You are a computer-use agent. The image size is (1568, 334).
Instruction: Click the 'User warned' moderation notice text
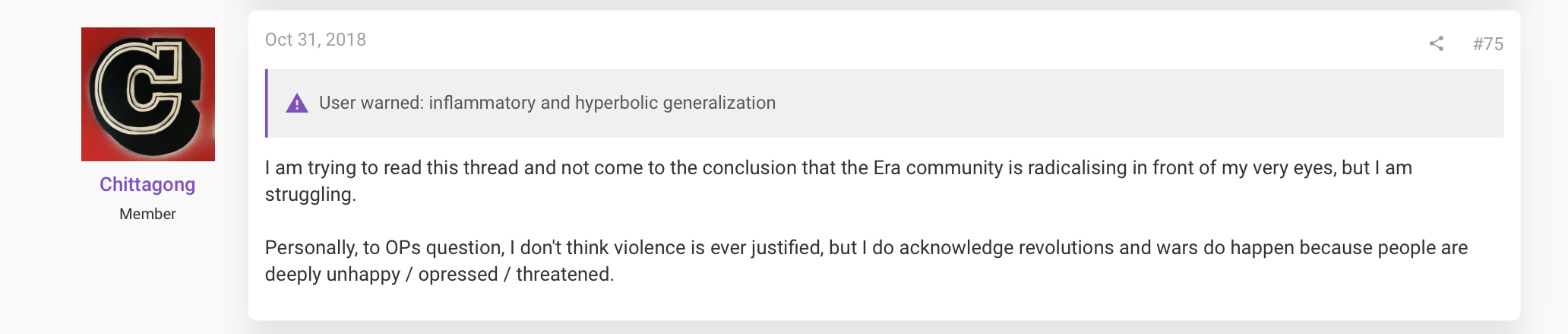coord(547,103)
